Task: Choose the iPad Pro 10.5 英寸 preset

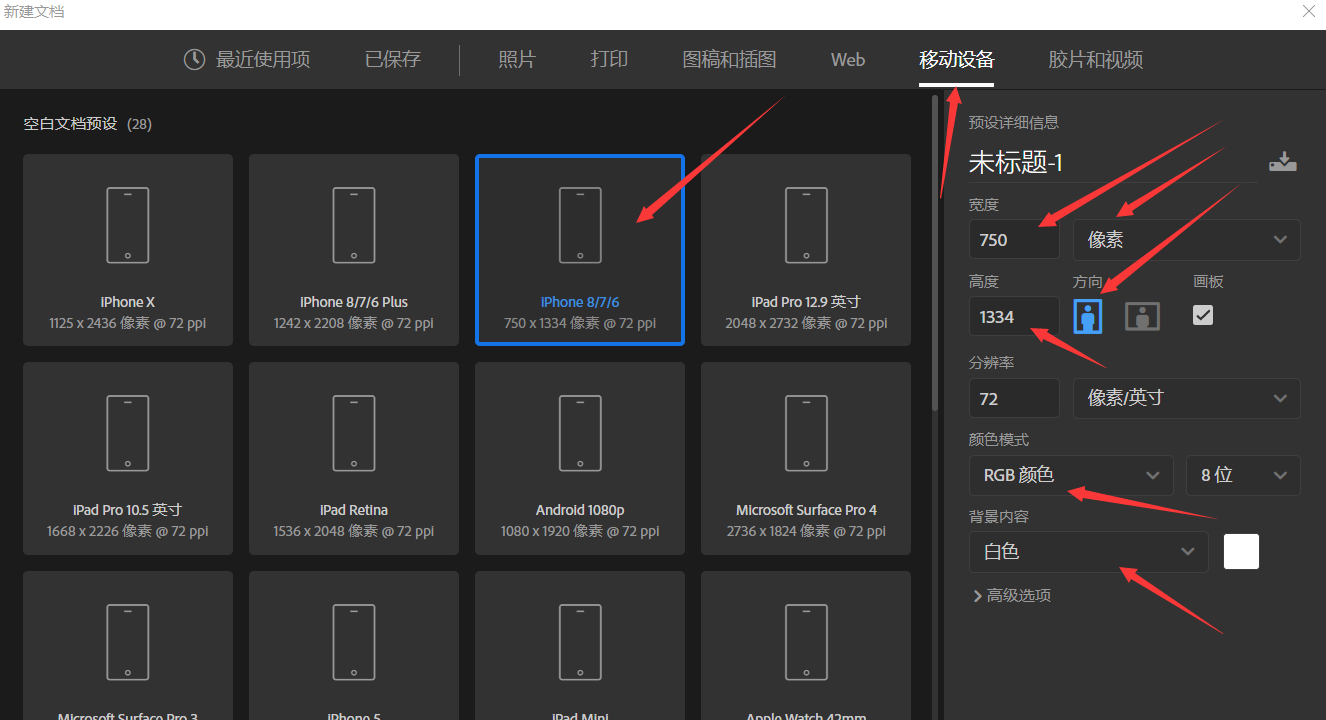Action: (x=128, y=458)
